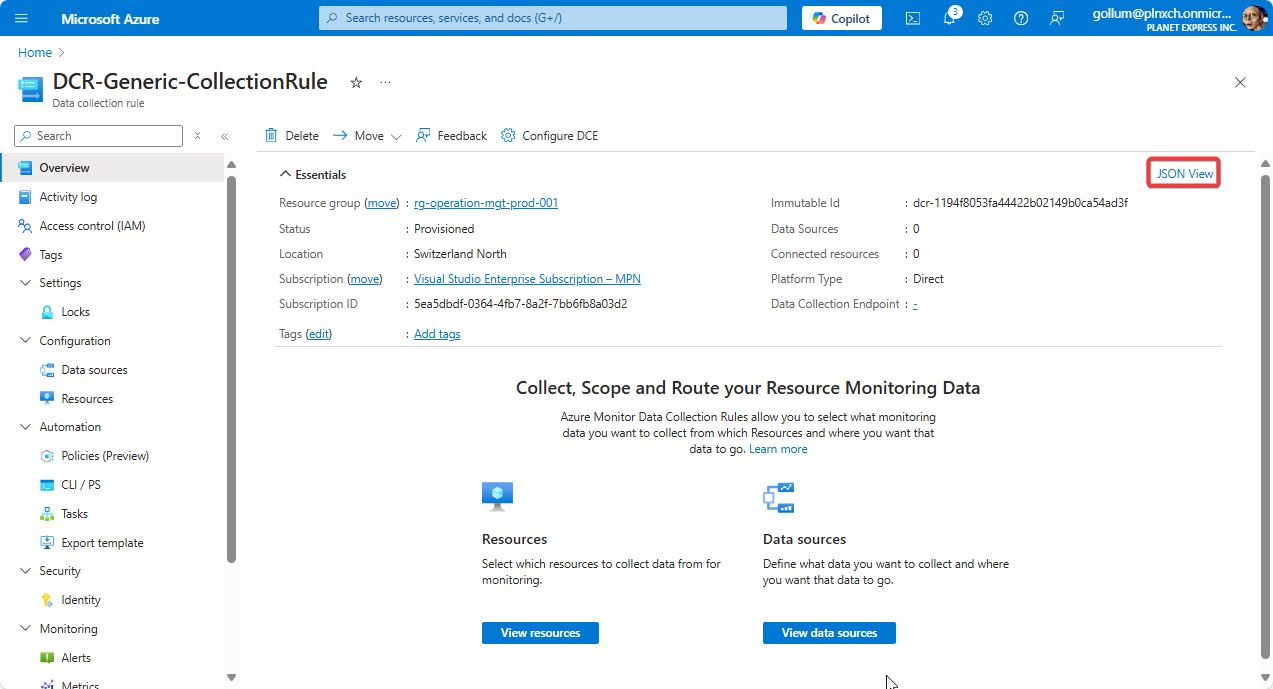1273x689 pixels.
Task: Expand the Move dropdown arrow
Action: (396, 137)
